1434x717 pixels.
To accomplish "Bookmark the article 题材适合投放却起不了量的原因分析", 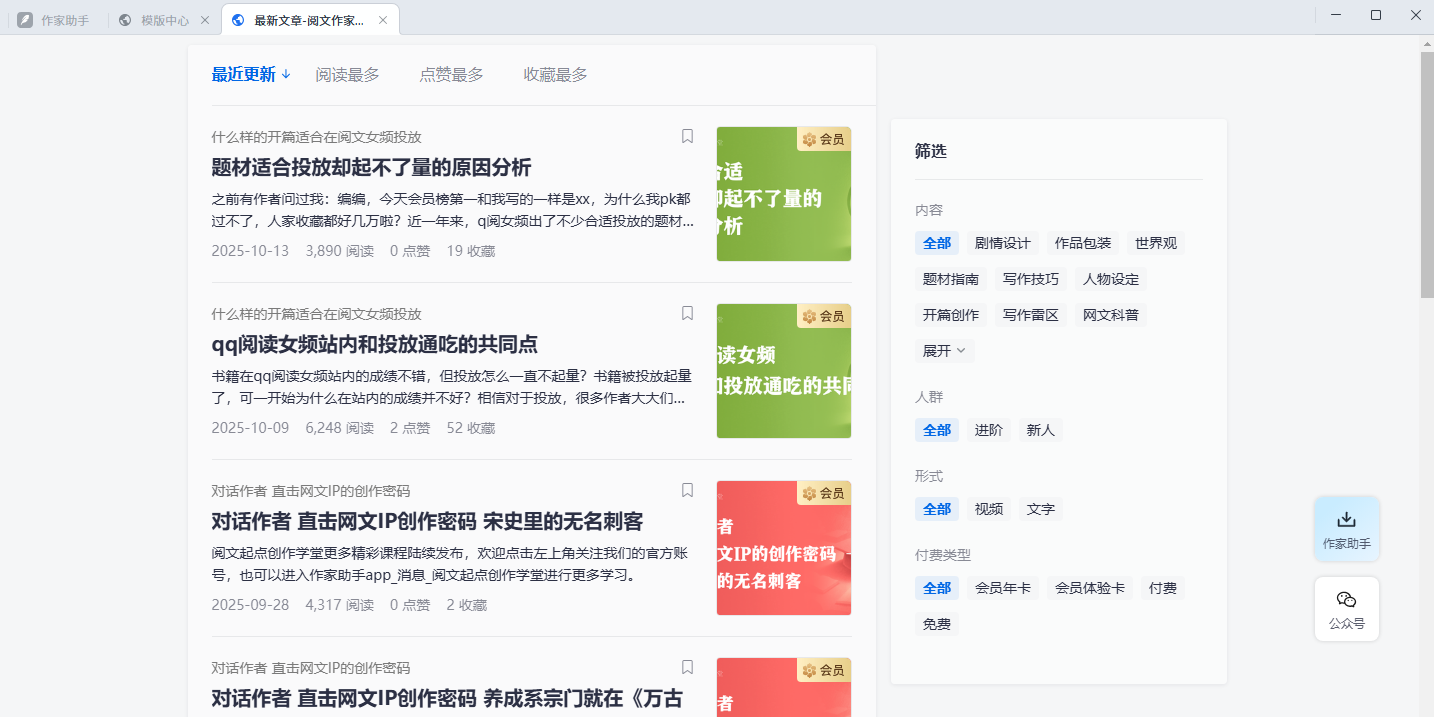I will pyautogui.click(x=687, y=136).
